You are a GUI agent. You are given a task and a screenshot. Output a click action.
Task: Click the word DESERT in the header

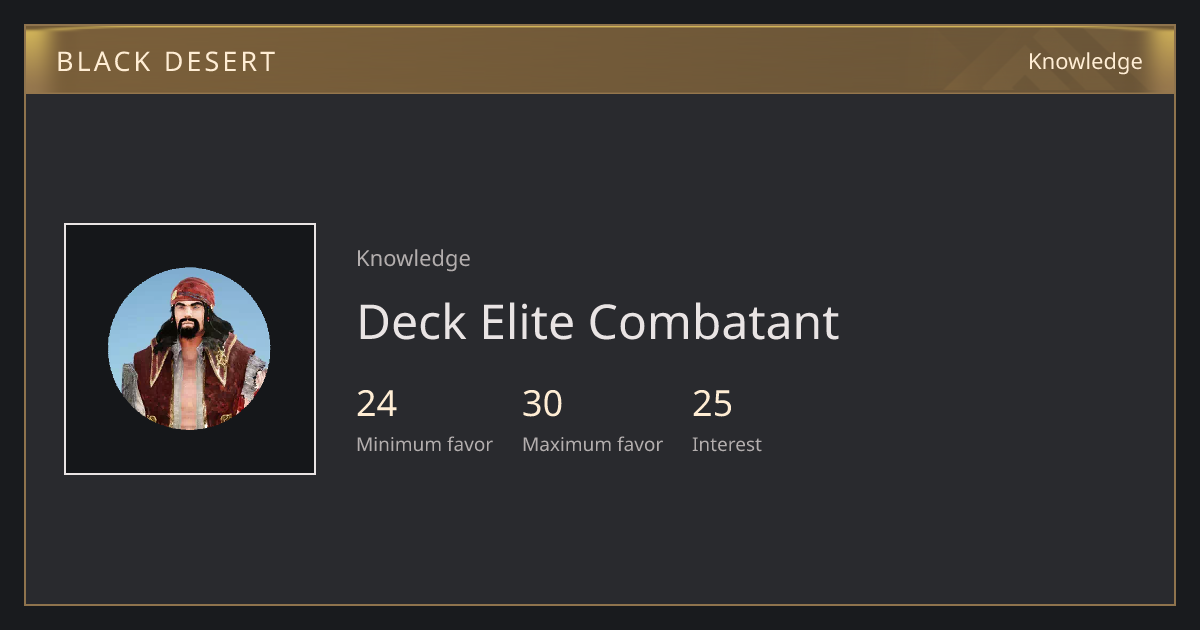[x=224, y=62]
